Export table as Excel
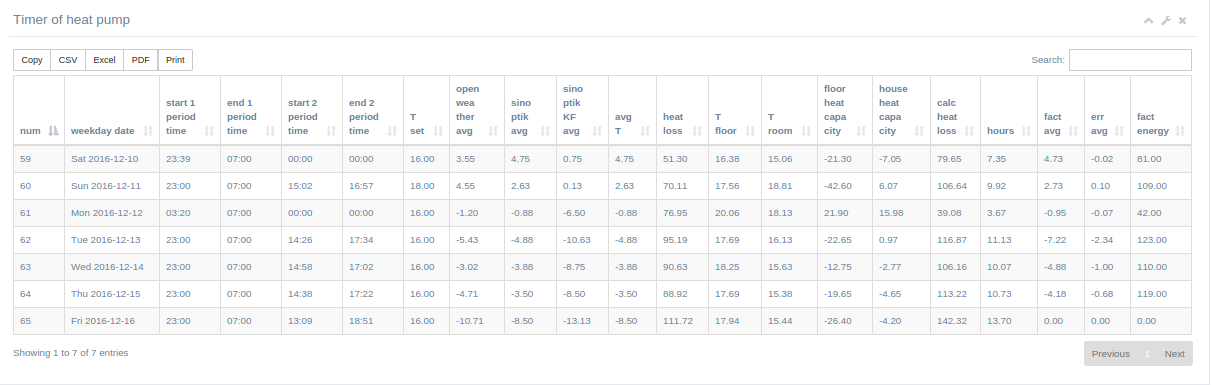 pyautogui.click(x=104, y=60)
